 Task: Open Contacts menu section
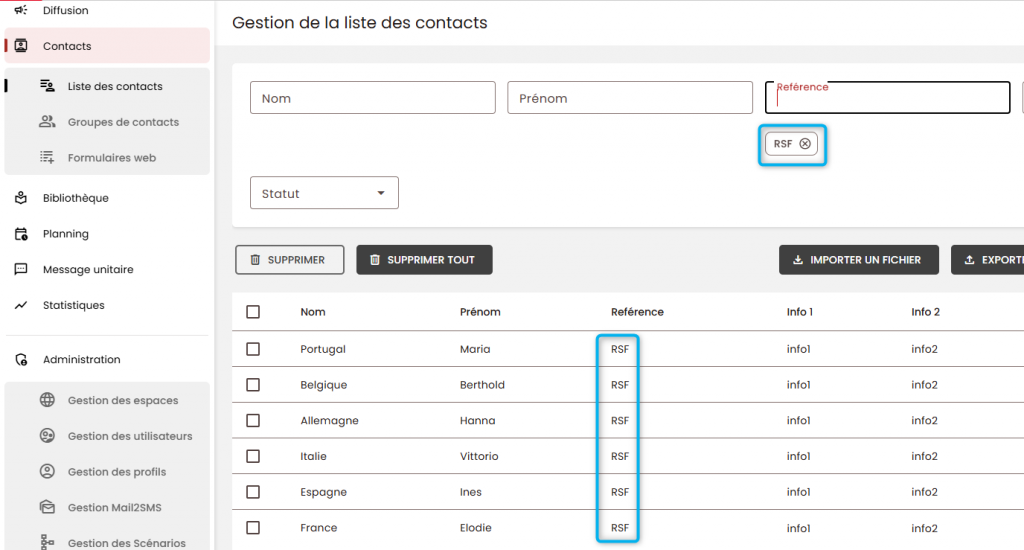(107, 46)
